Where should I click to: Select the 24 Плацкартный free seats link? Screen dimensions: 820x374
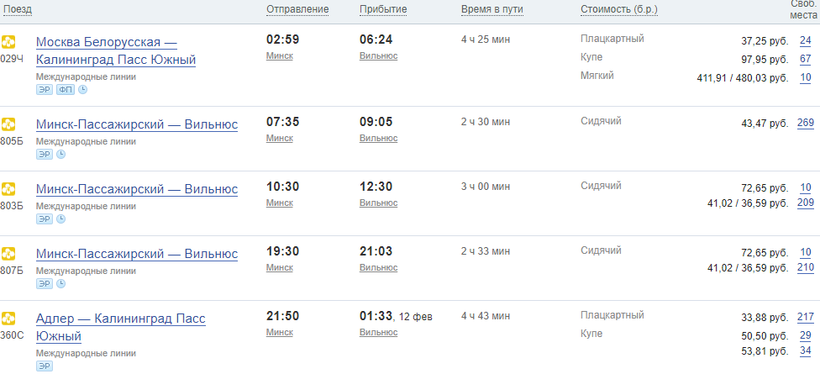[x=805, y=41]
